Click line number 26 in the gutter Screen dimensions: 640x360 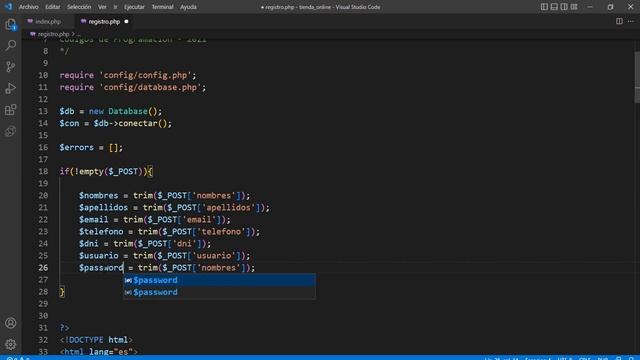(x=43, y=268)
